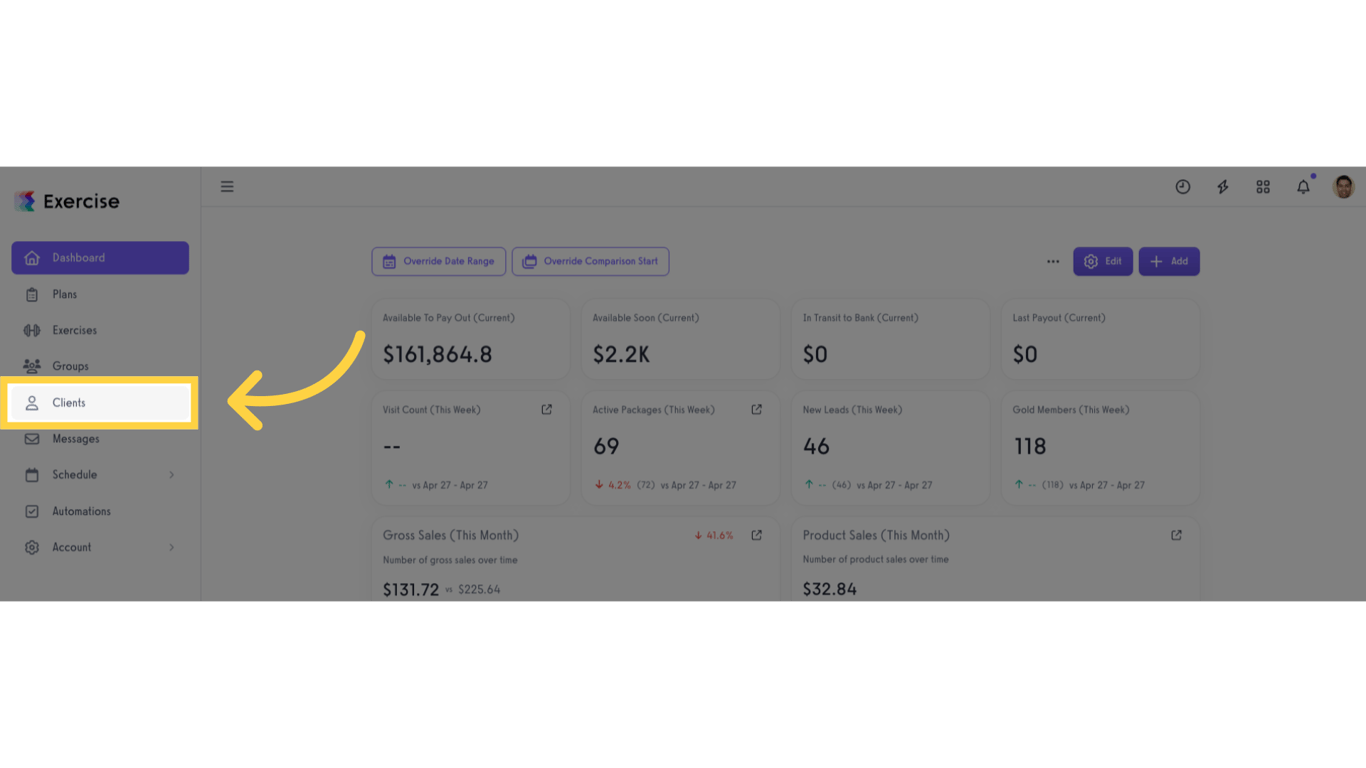Open the clock history icon
The width and height of the screenshot is (1366, 768).
point(1183,187)
